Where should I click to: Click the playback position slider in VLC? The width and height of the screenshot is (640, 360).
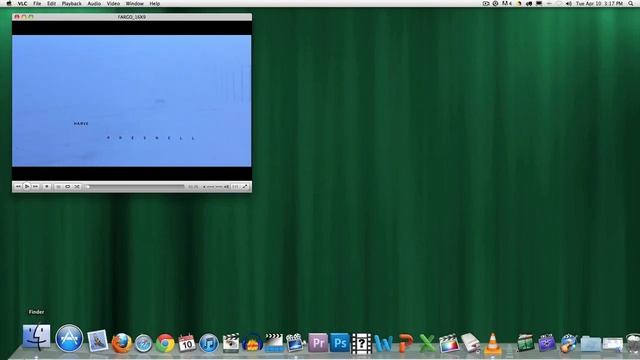pos(135,187)
